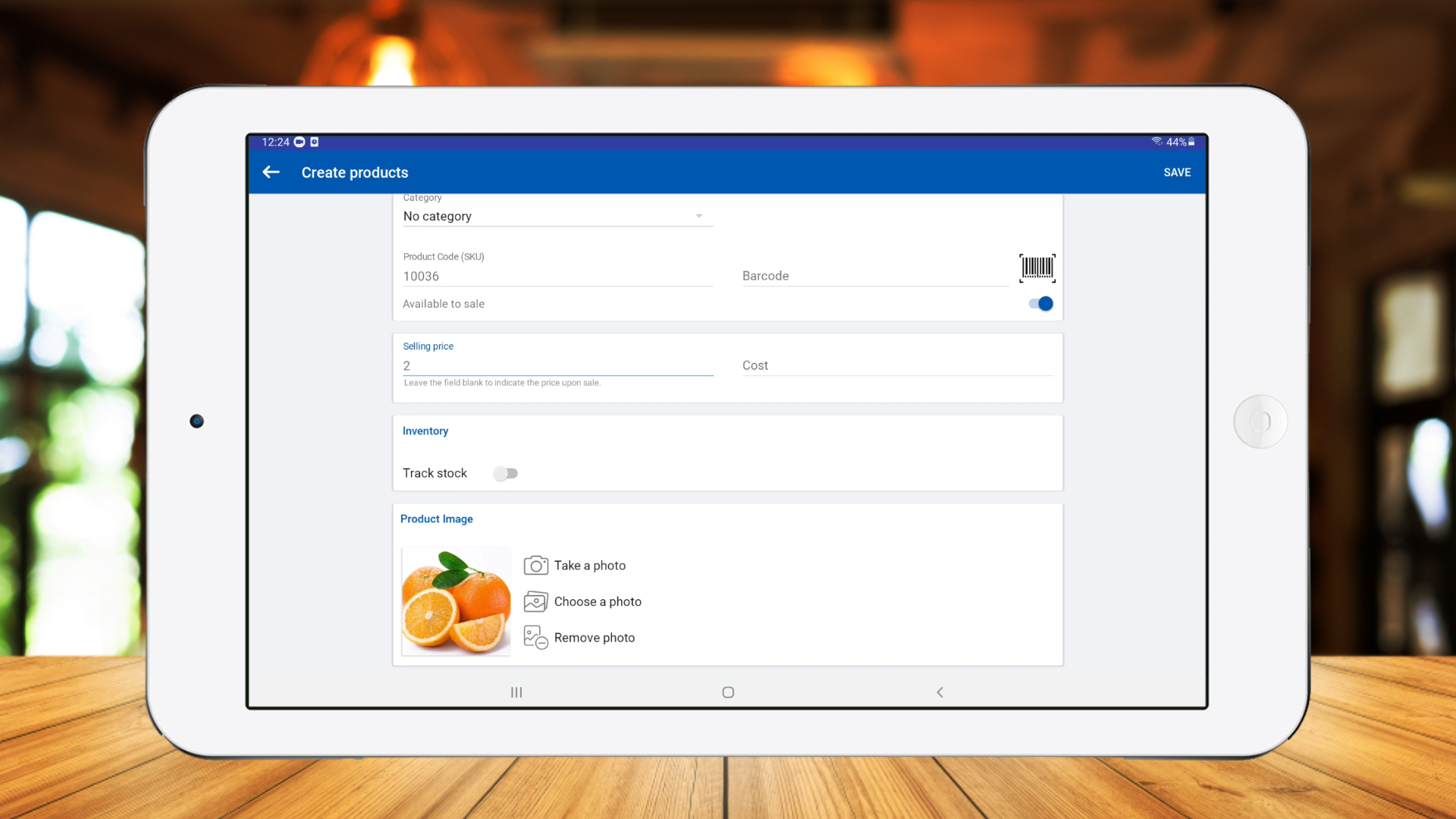Click the Choose a photo label
The image size is (1456, 819).
pos(598,602)
